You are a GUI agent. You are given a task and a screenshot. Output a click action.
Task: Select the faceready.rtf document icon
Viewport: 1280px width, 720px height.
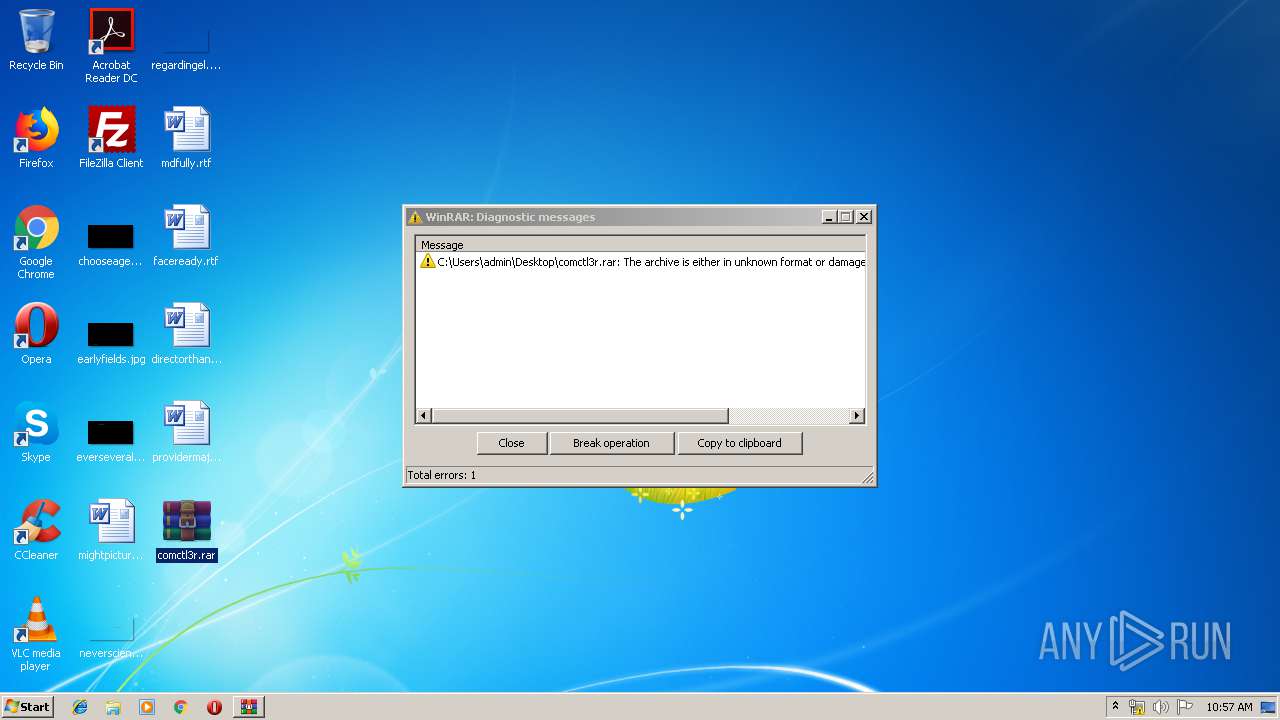186,236
